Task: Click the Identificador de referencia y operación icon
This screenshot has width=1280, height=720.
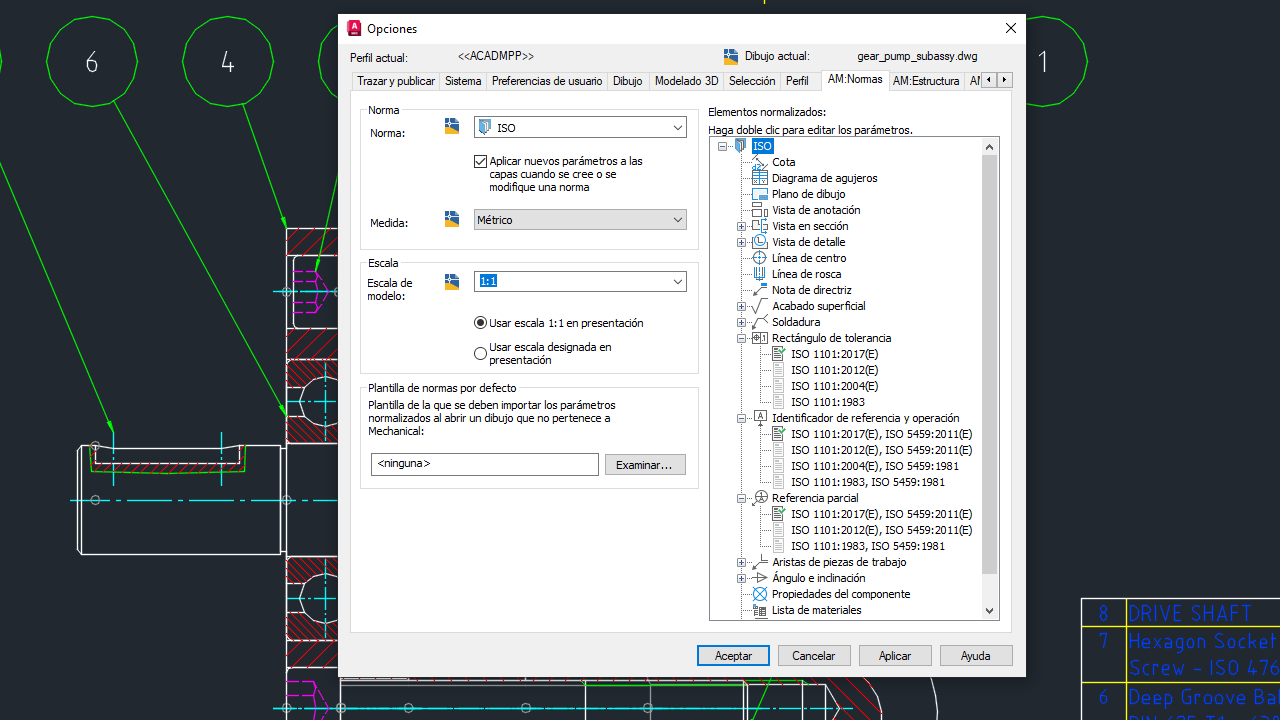Action: point(760,418)
